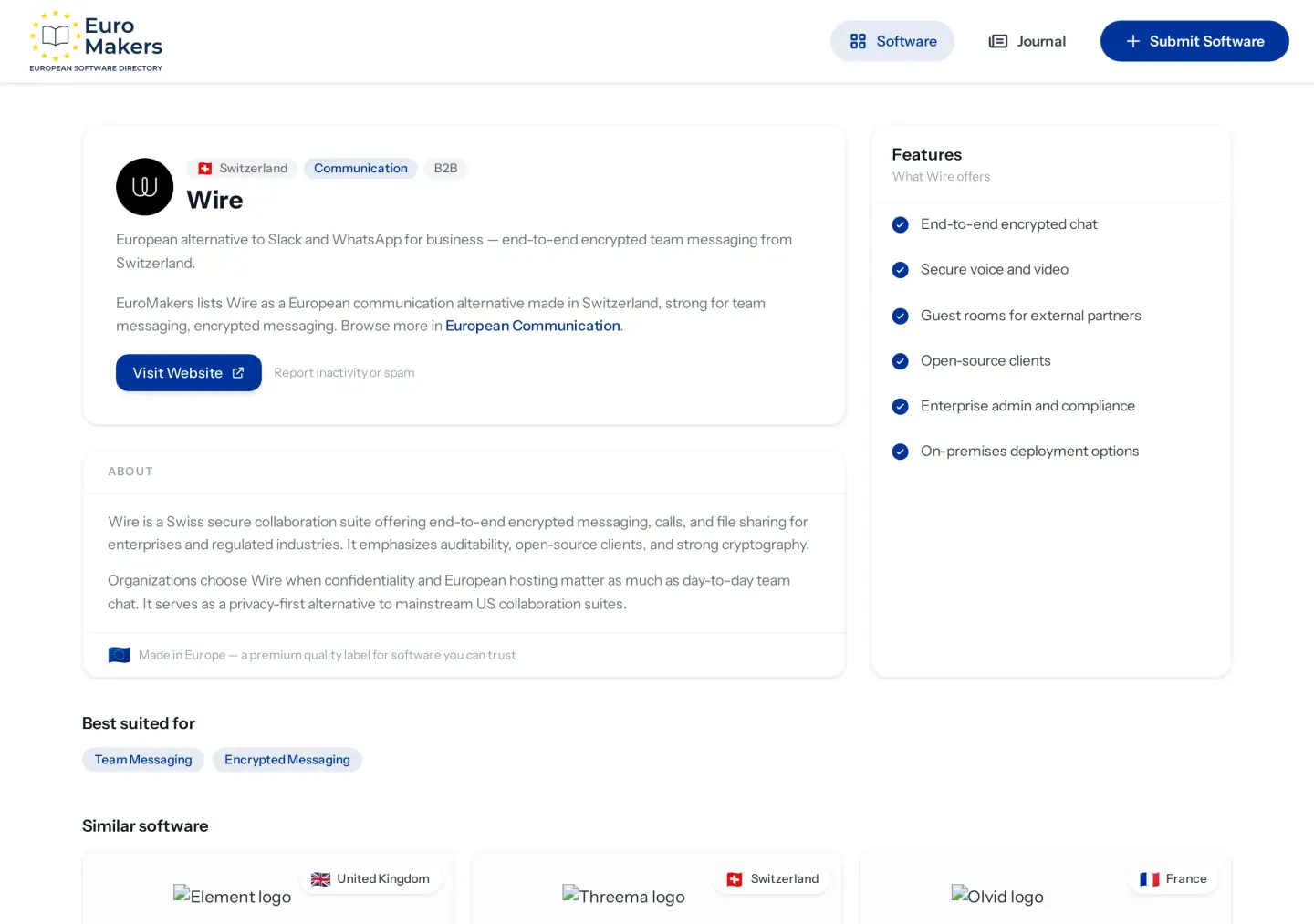Select the Communication category tag
This screenshot has width=1314, height=924.
(x=360, y=169)
